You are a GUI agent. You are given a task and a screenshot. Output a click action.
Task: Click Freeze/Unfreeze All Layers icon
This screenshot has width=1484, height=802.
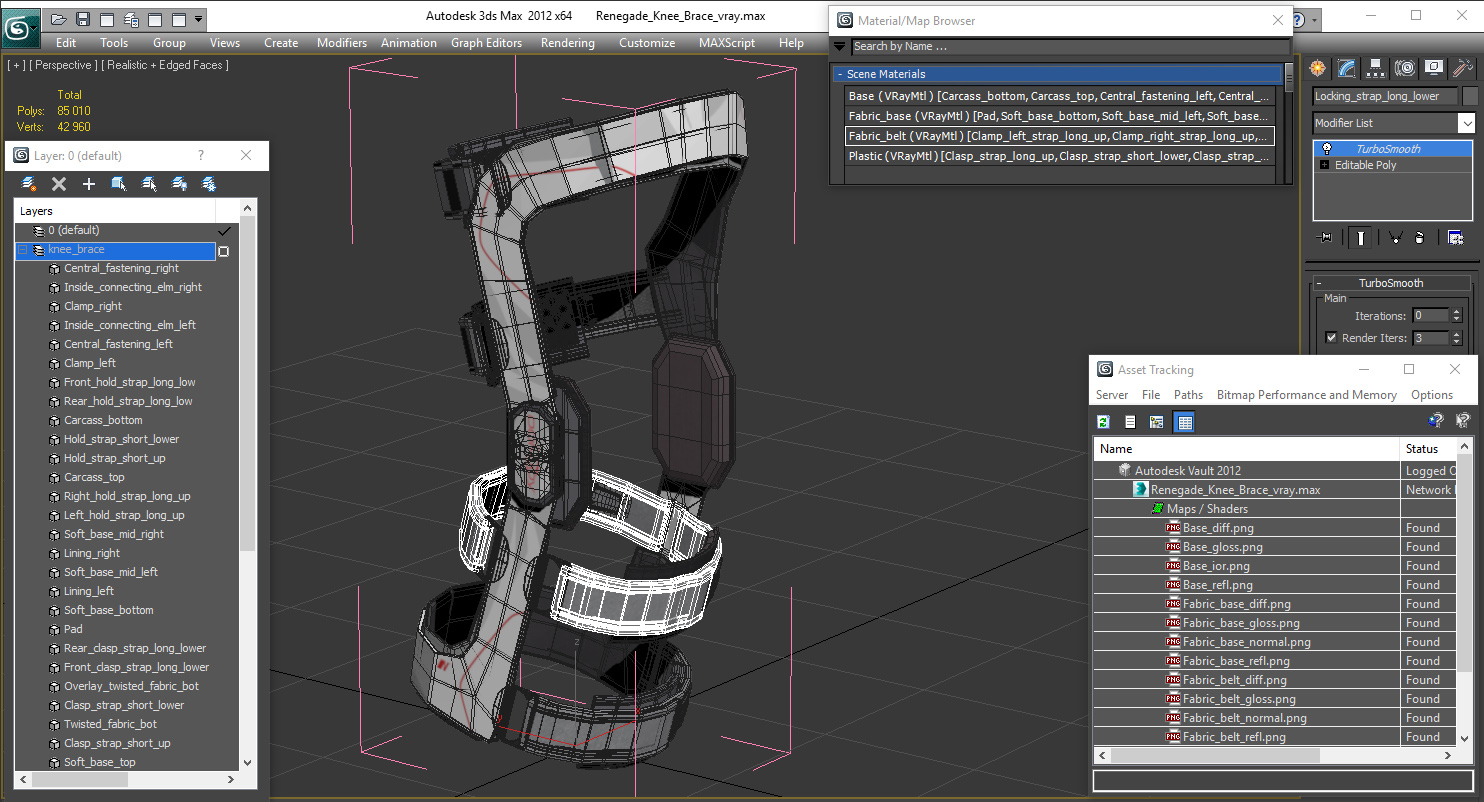click(209, 184)
